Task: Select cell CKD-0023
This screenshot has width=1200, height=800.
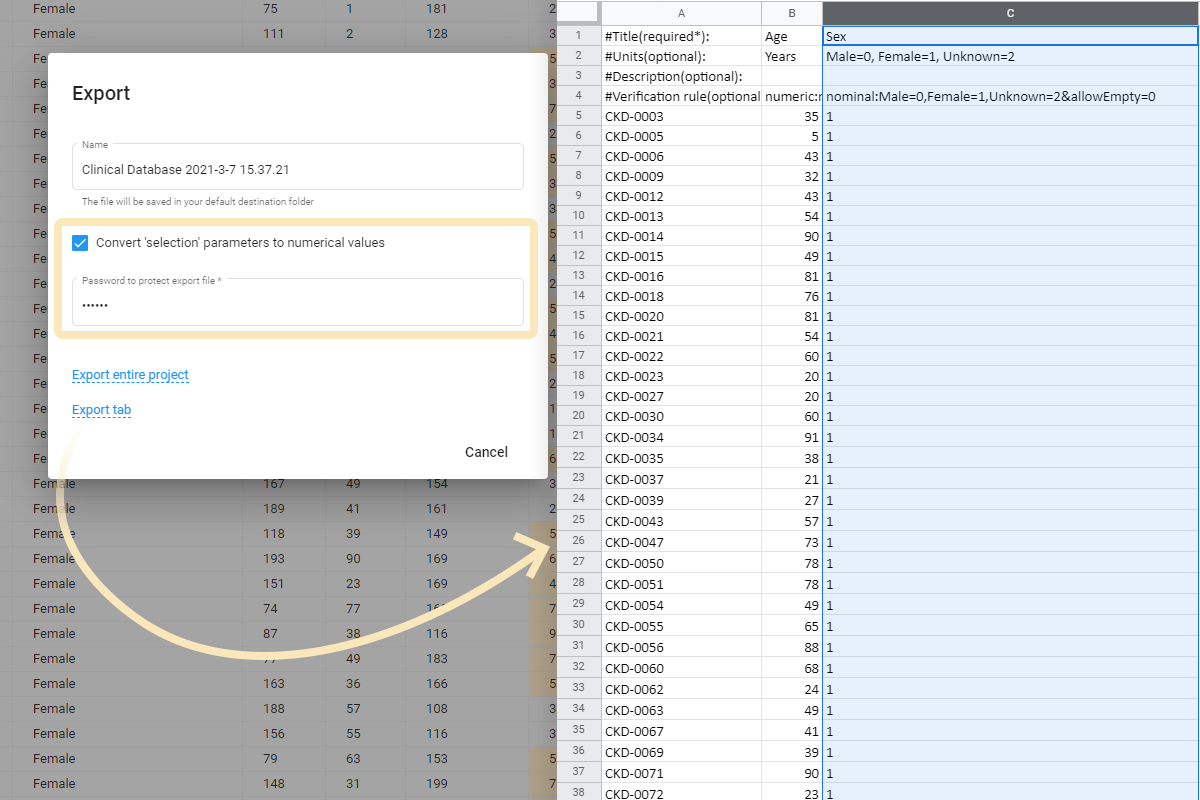Action: pyautogui.click(x=681, y=376)
